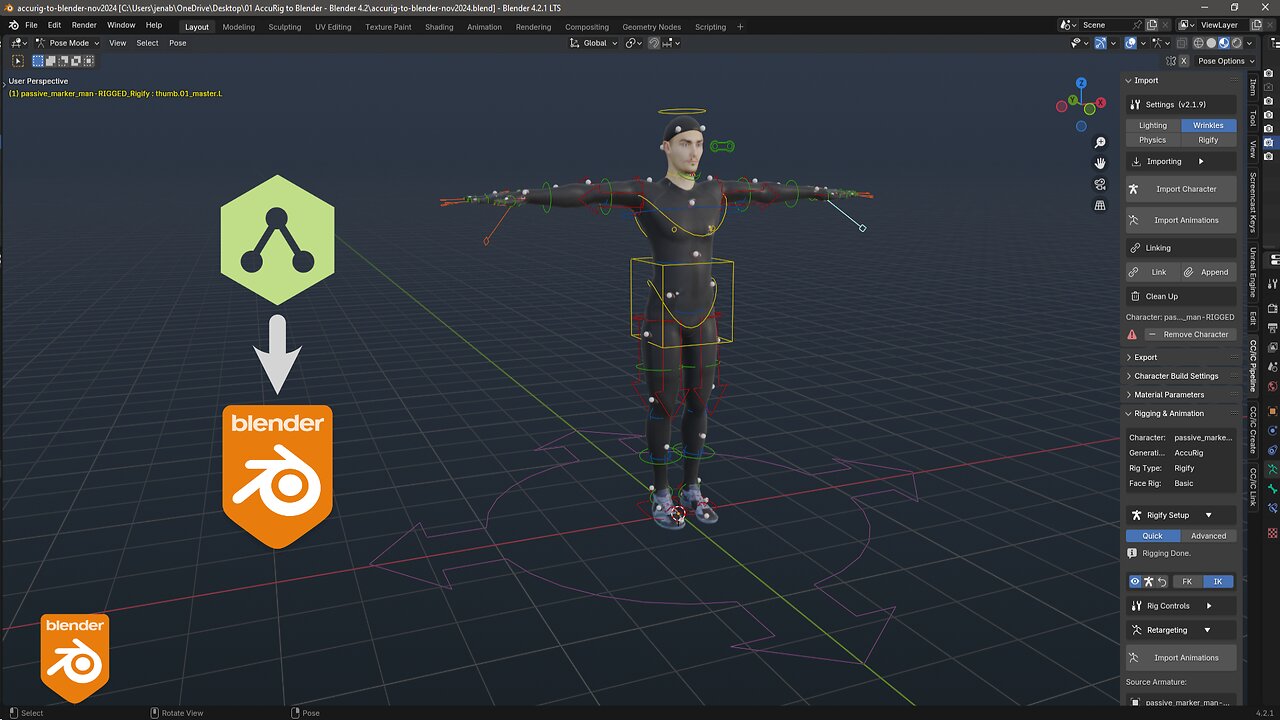Collapse the Retargeting section
The width and height of the screenshot is (1280, 720).
pos(1207,631)
